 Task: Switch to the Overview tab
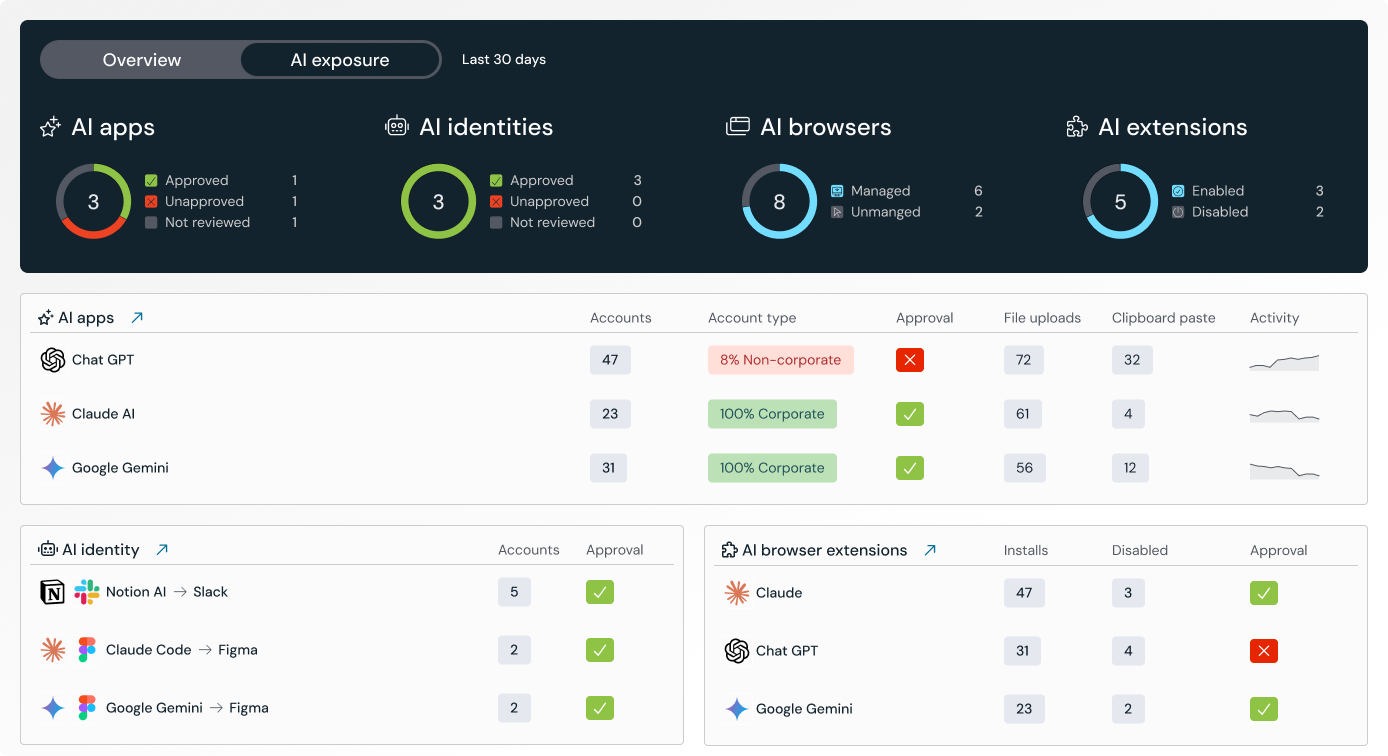pyautogui.click(x=141, y=59)
